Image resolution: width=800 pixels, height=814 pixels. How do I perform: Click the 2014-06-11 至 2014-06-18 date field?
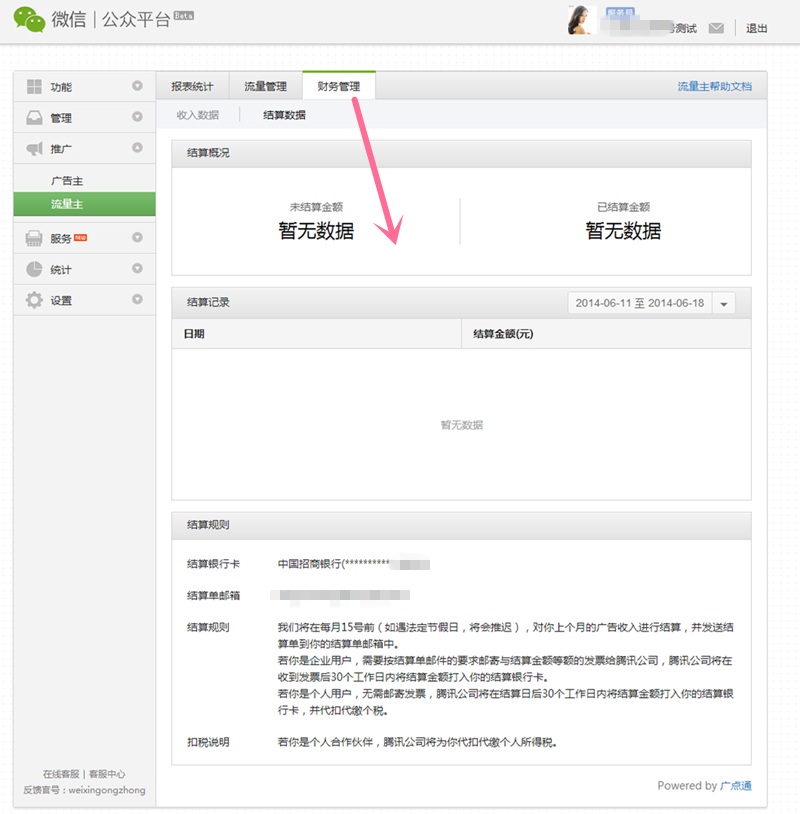point(639,303)
